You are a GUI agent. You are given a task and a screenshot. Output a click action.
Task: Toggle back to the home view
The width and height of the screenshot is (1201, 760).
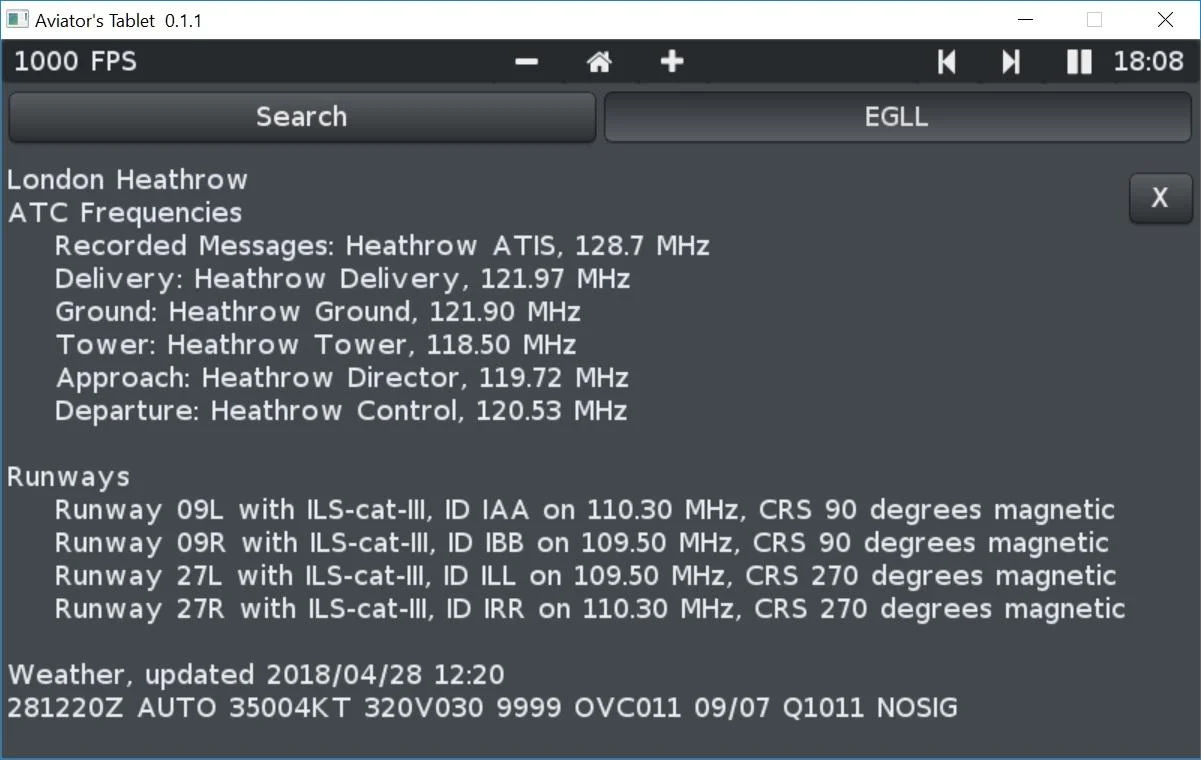point(598,61)
